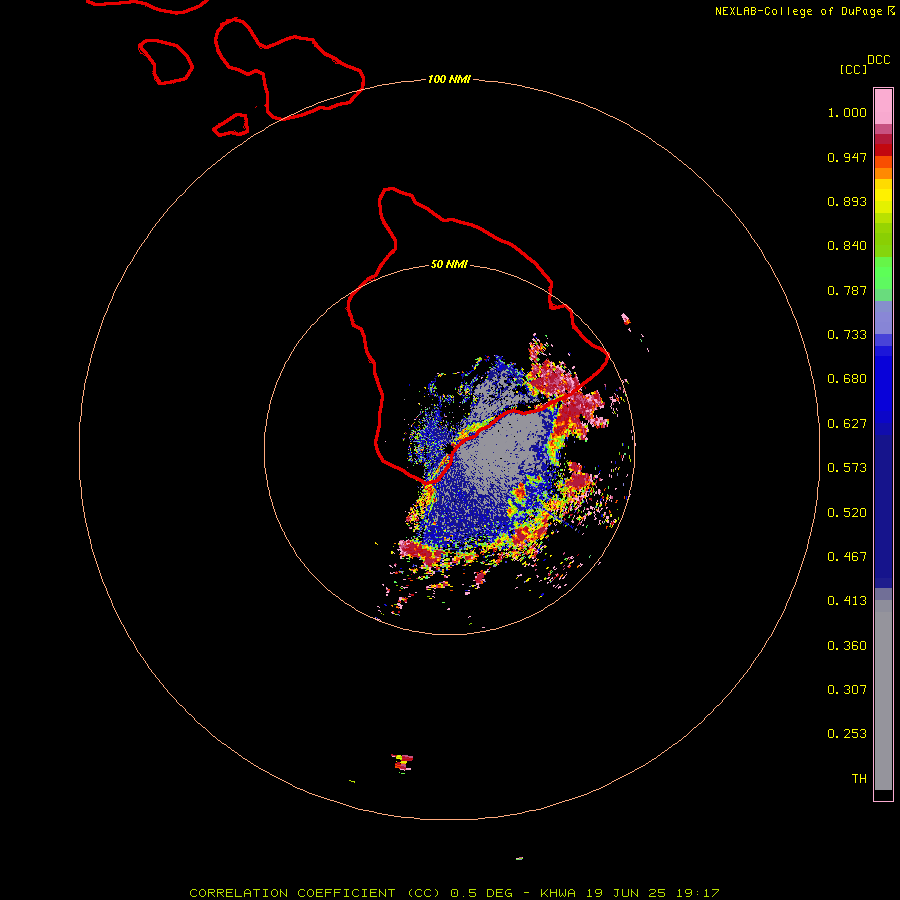
Task: Click the gray lower section of color bar
Action: [x=883, y=695]
